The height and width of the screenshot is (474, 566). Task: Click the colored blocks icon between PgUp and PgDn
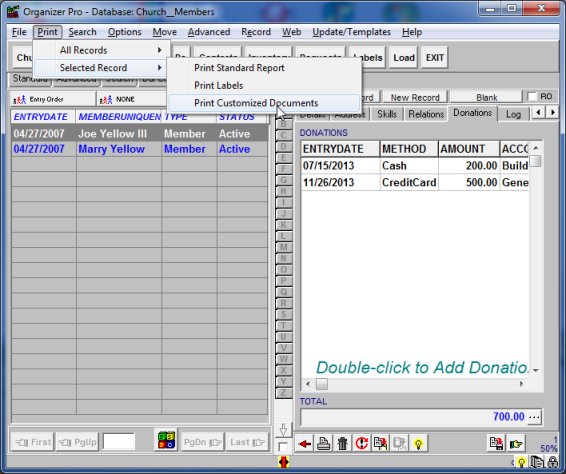point(166,440)
